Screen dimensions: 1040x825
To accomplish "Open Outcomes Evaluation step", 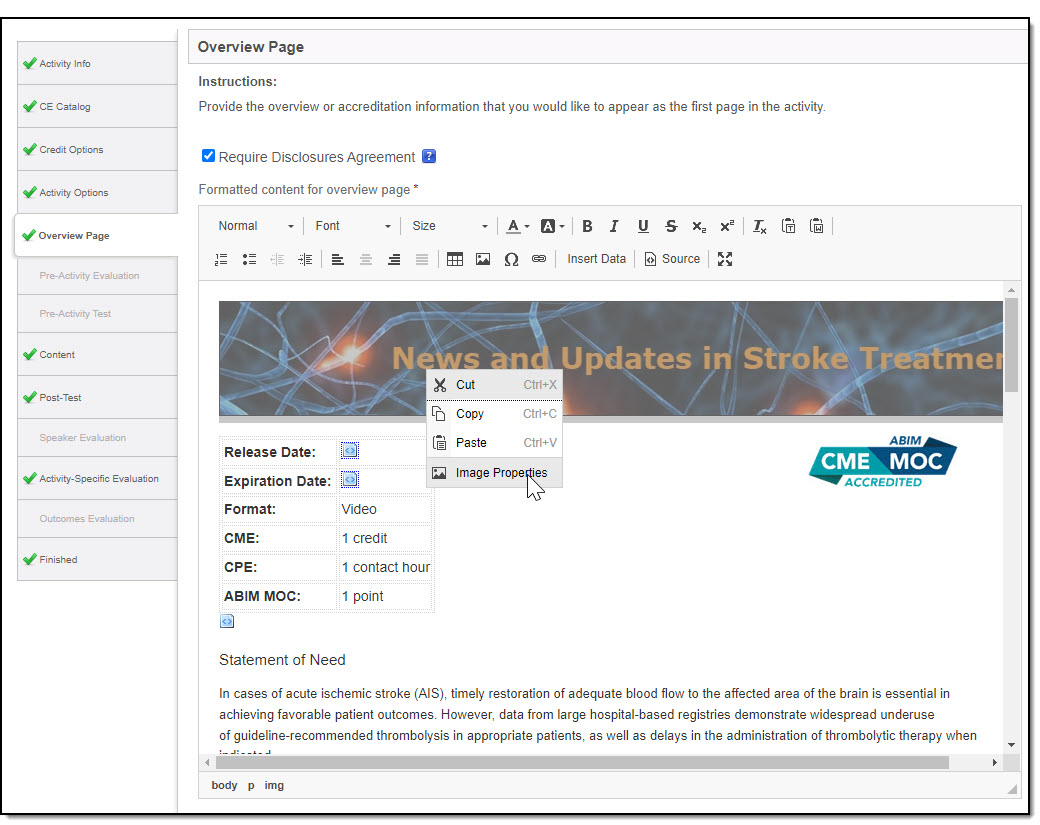I will (x=98, y=519).
